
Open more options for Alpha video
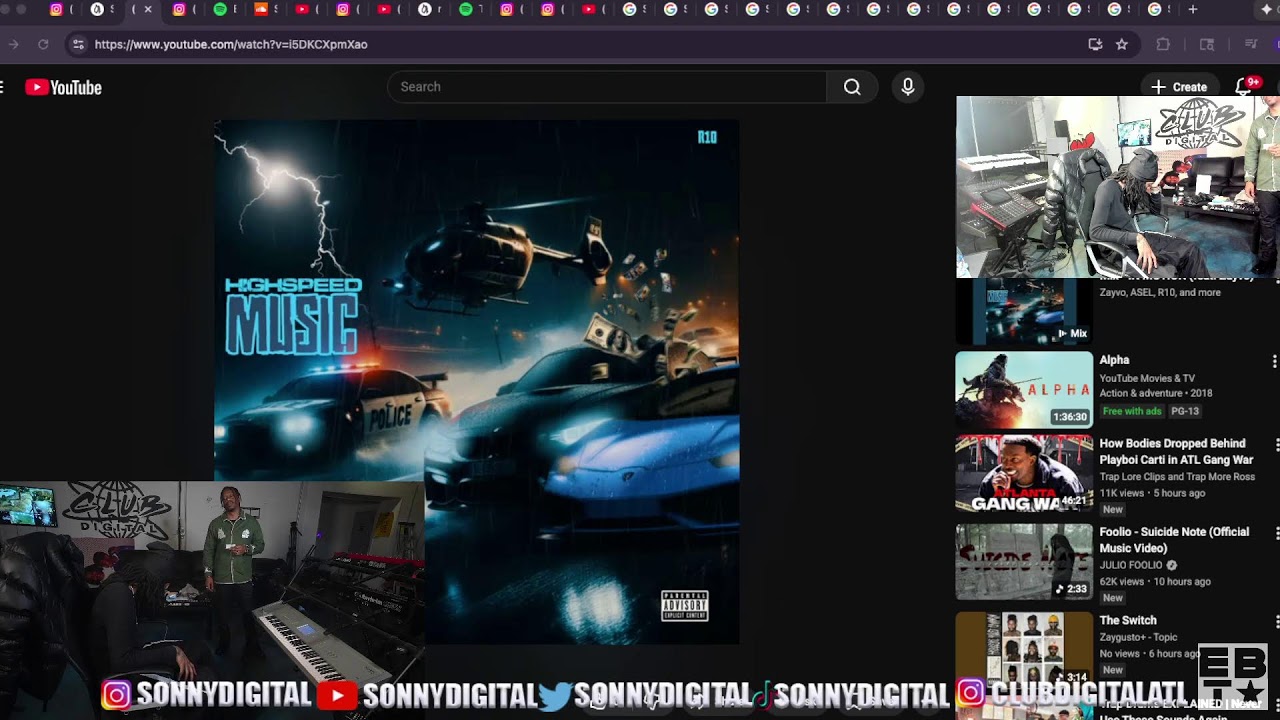pyautogui.click(x=1274, y=361)
